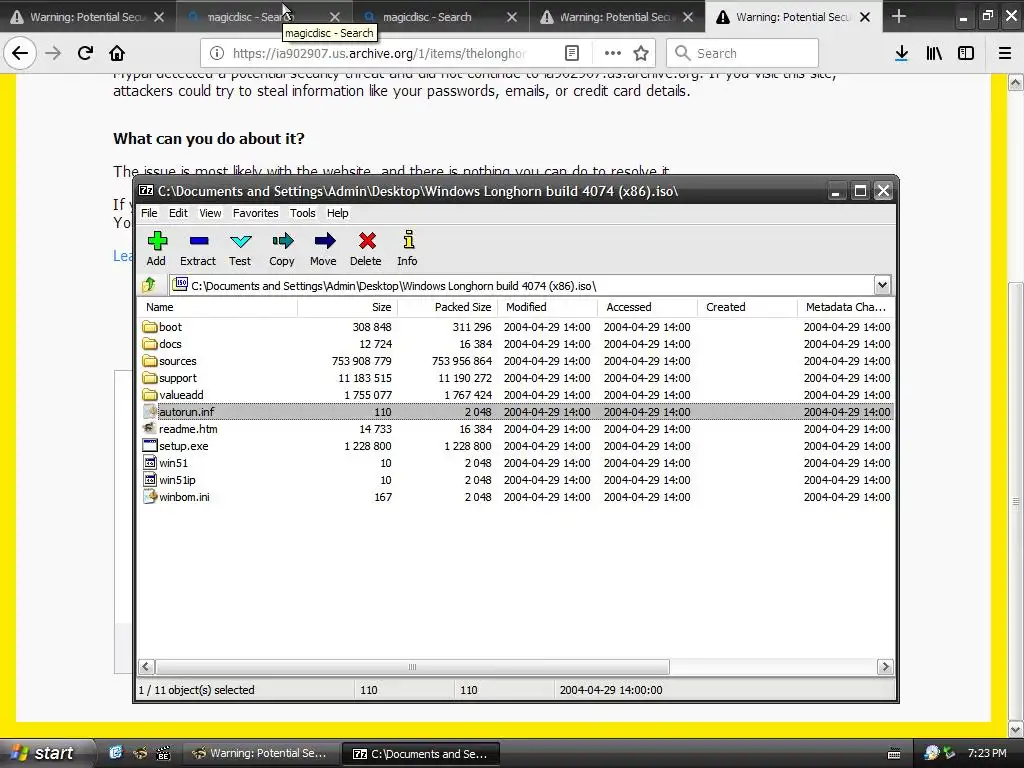Show site information icon in address bar
The height and width of the screenshot is (768, 1024).
217,53
